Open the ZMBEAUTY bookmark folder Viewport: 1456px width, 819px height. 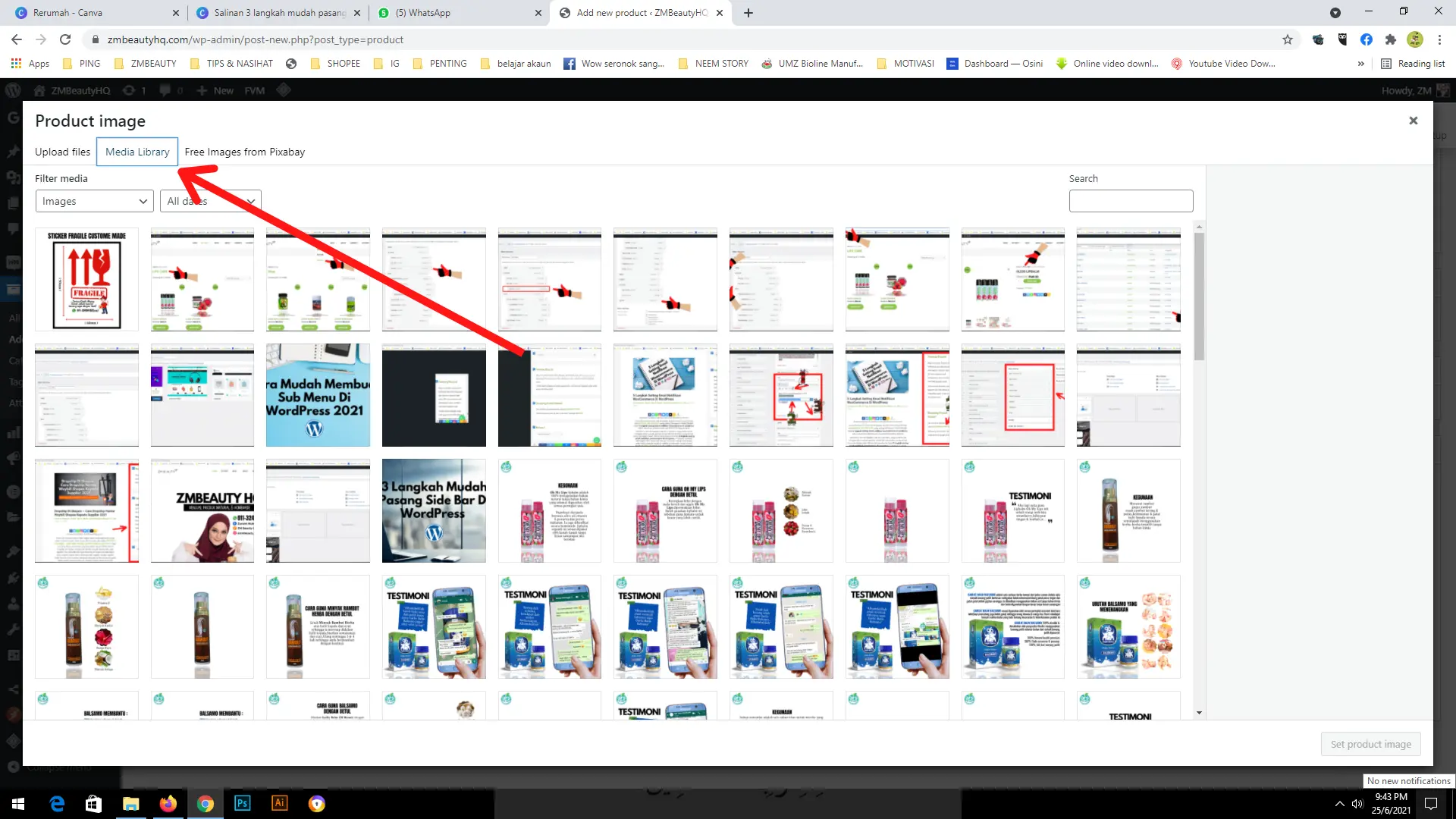(145, 64)
